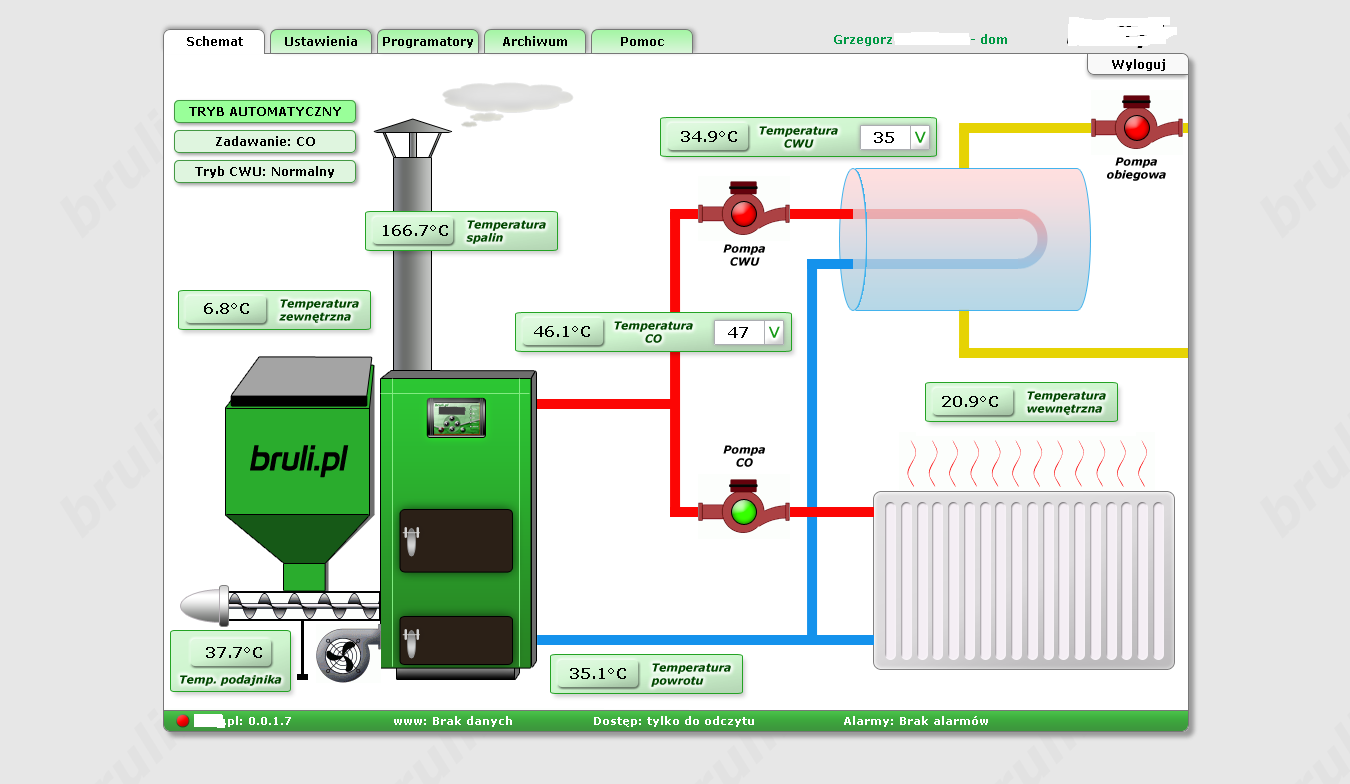Open the CO temperature setpoint dropdown

coord(774,332)
